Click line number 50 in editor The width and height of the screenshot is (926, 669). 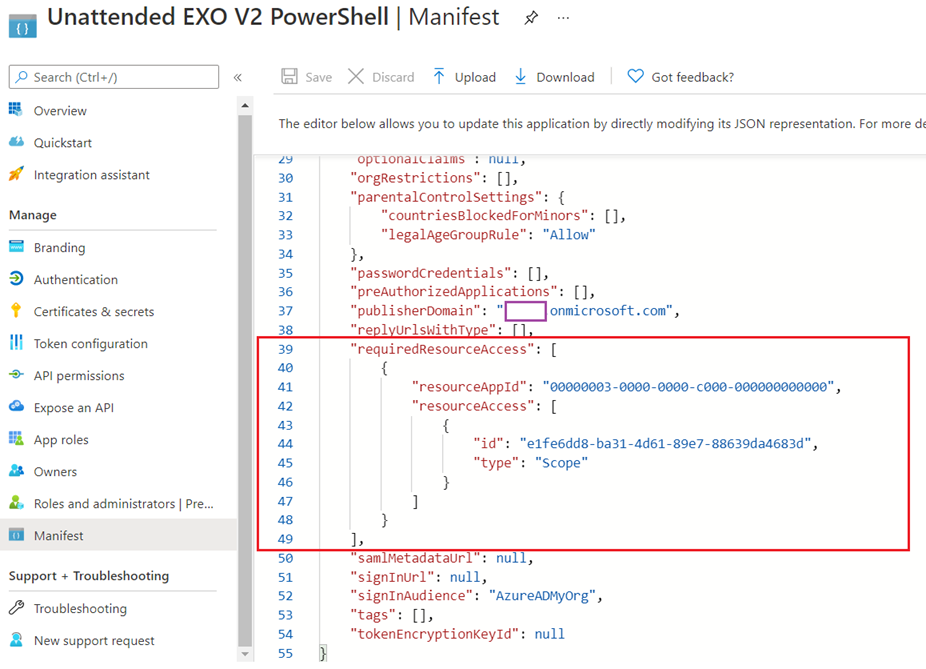pyautogui.click(x=286, y=558)
